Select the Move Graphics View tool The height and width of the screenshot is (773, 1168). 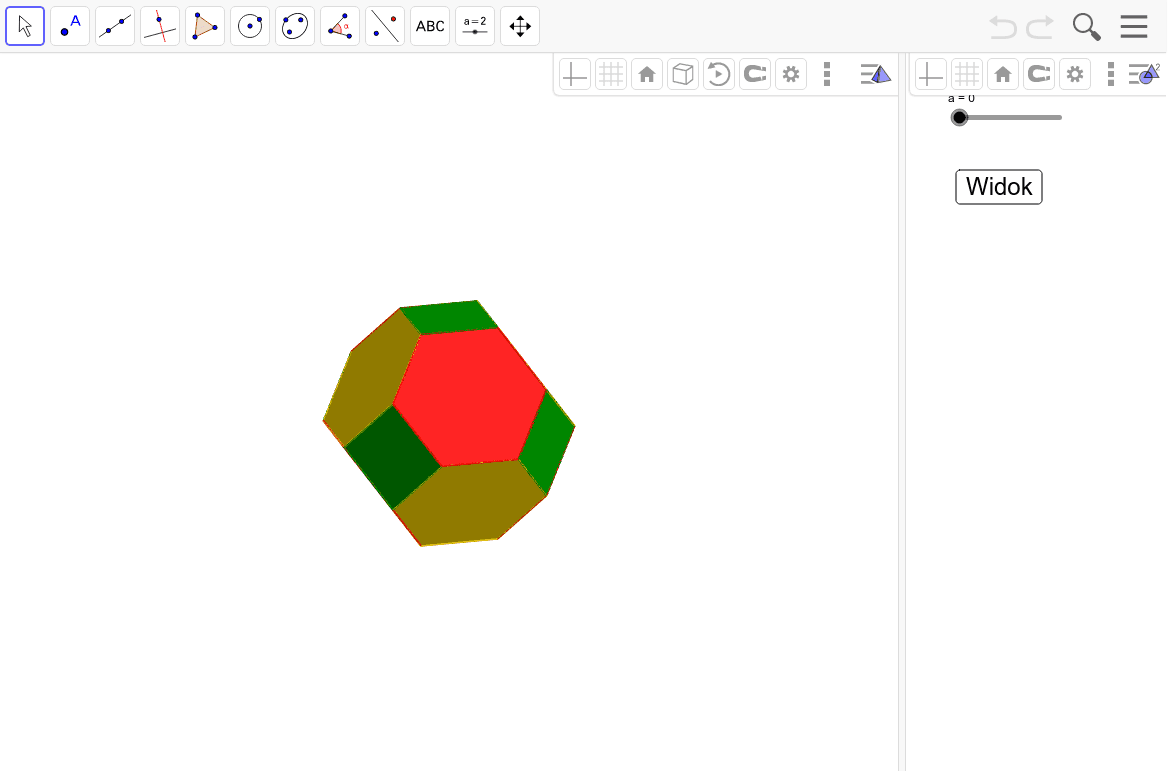tap(520, 26)
